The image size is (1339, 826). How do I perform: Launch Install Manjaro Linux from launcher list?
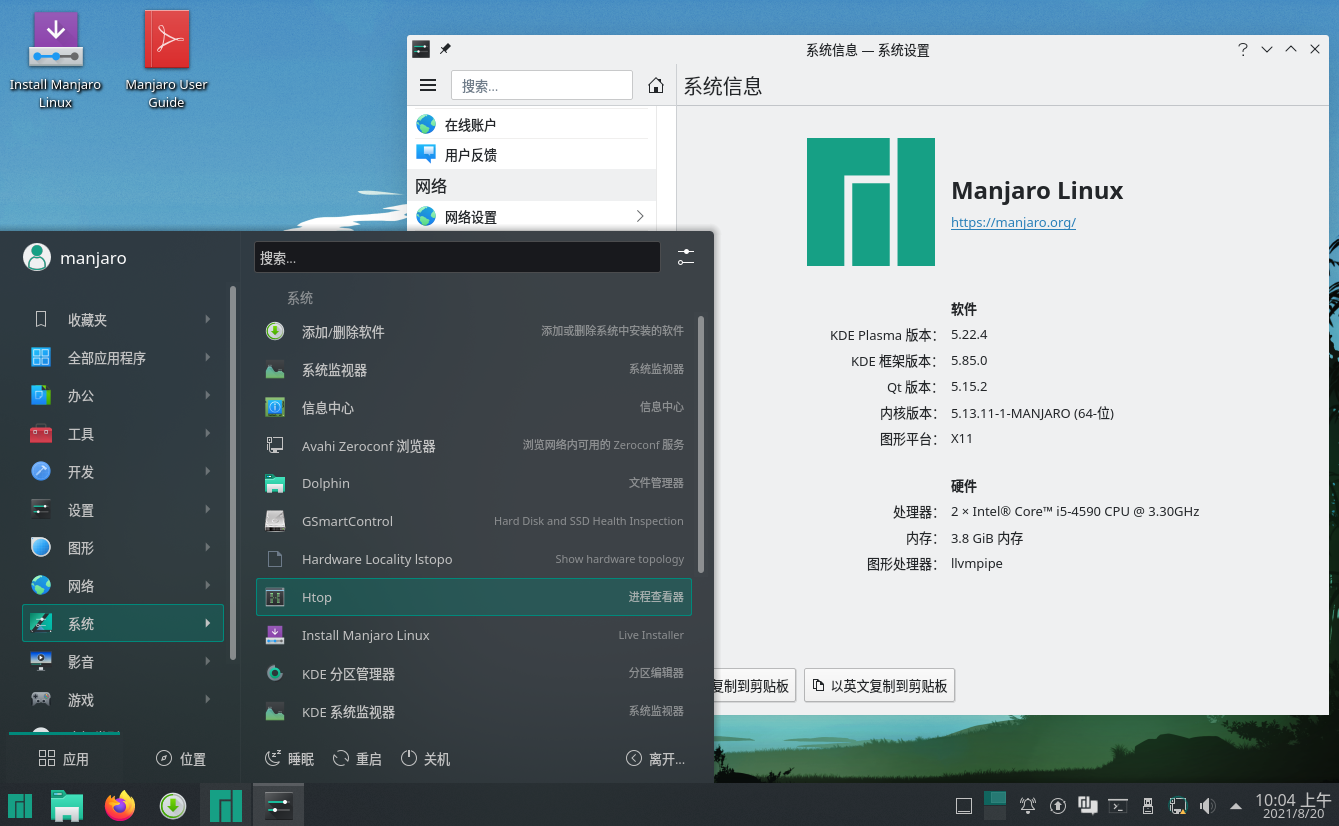(474, 635)
